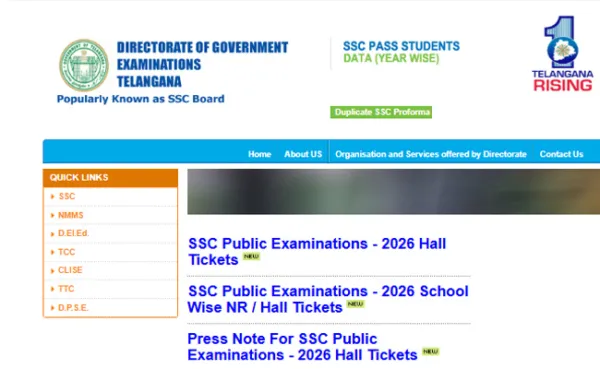The image size is (600, 369).
Task: Open the About US menu item
Action: click(x=303, y=154)
